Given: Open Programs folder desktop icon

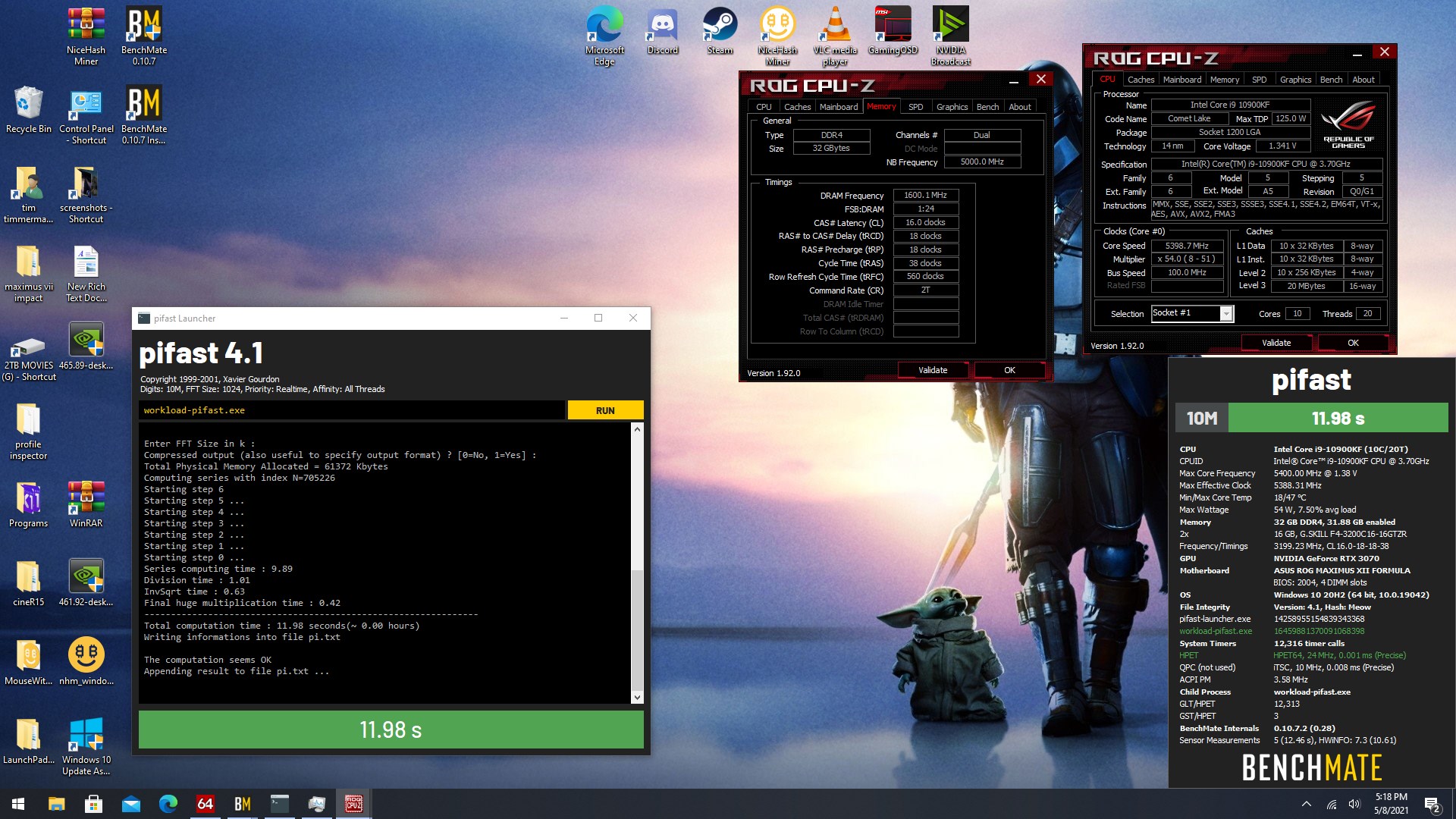Looking at the screenshot, I should (x=29, y=504).
